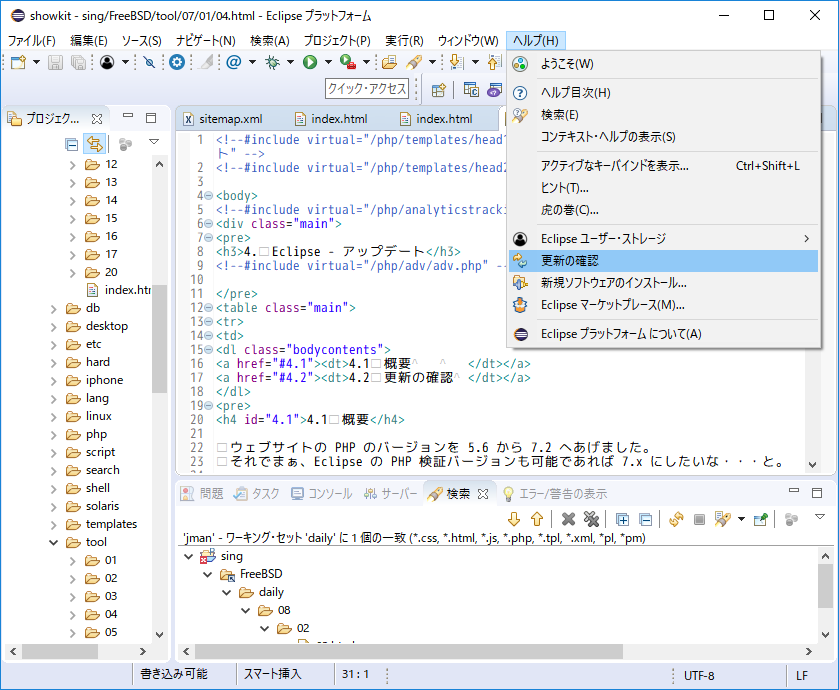
Task: Open Eclipse マーケットプレース(M) entry
Action: 663,305
